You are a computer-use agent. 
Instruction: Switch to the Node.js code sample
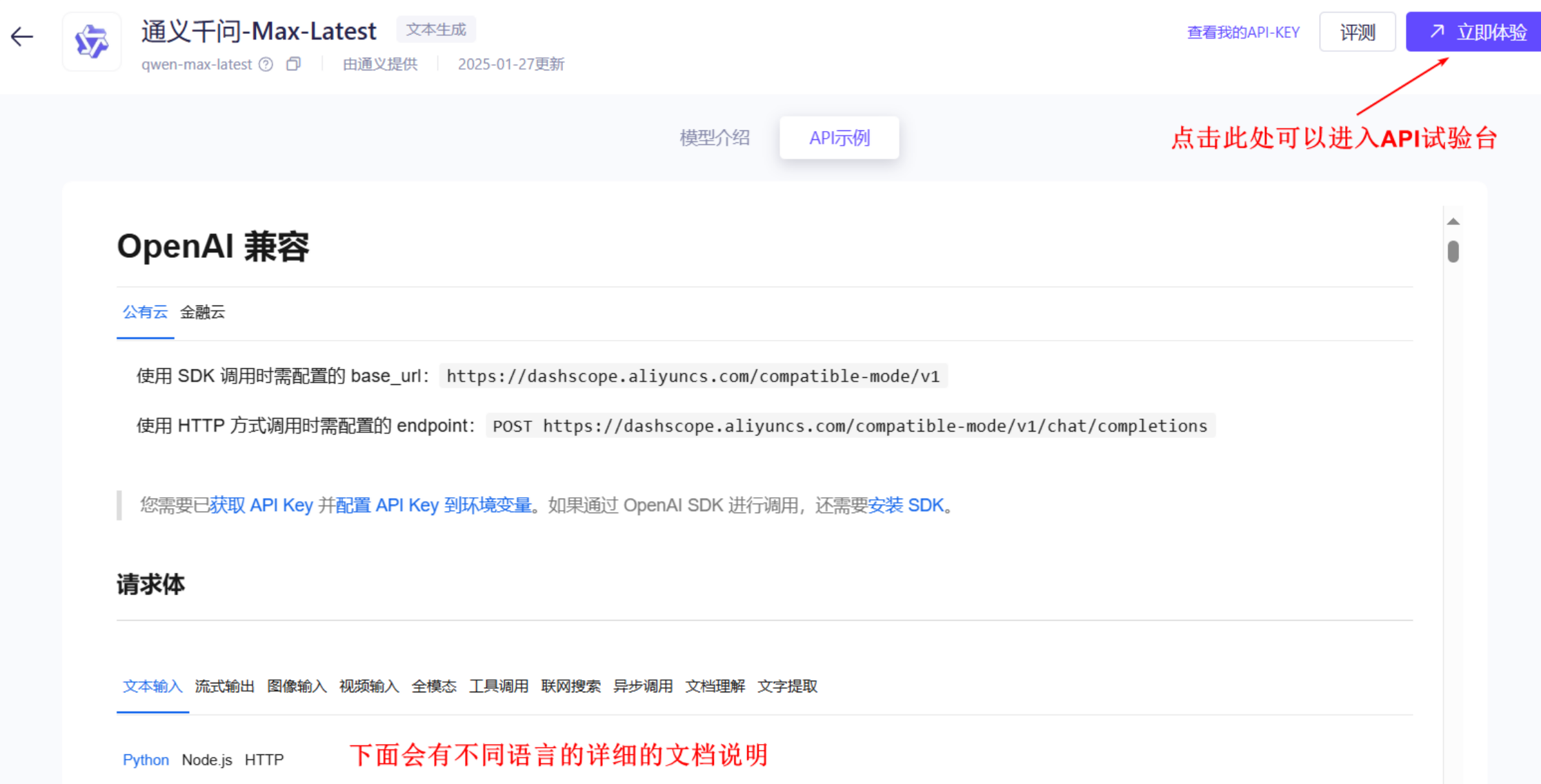point(207,759)
